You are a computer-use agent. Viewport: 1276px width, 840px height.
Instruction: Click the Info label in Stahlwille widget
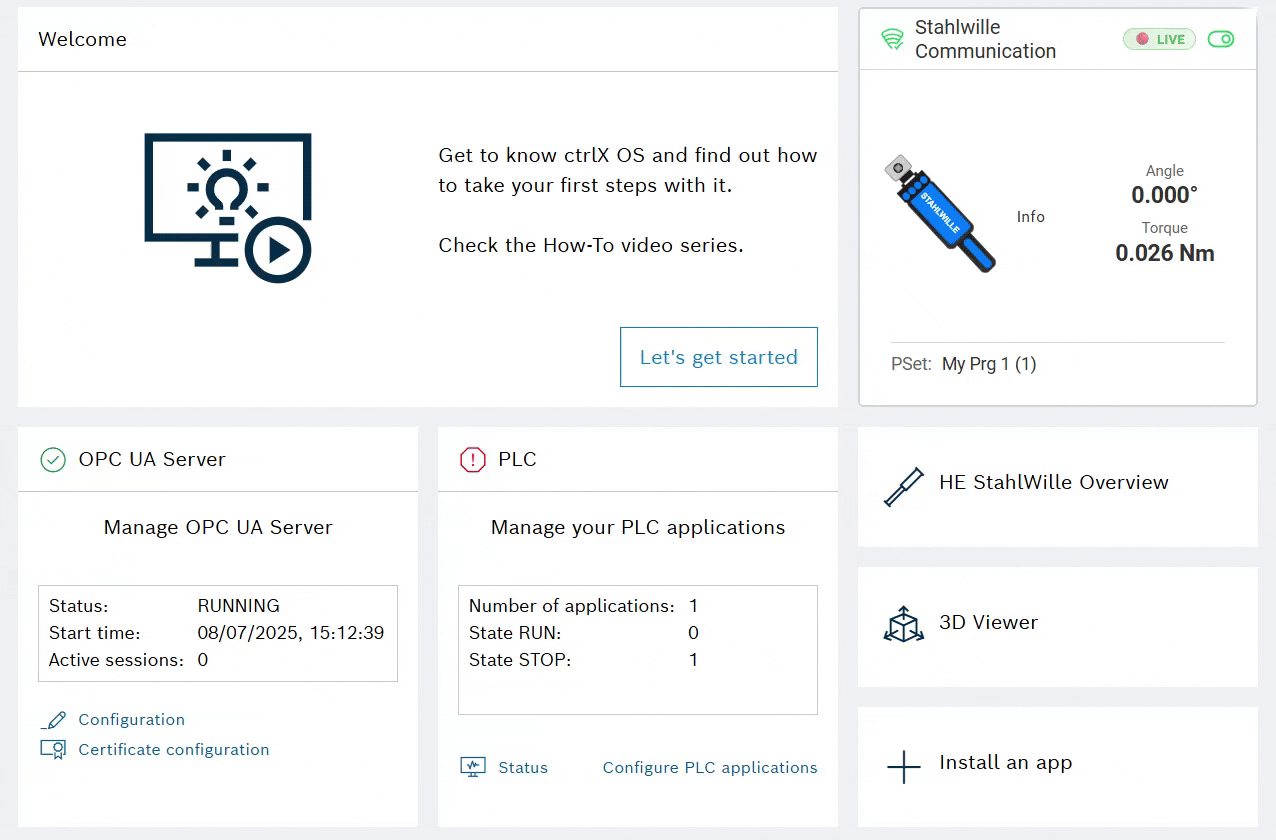tap(1030, 217)
